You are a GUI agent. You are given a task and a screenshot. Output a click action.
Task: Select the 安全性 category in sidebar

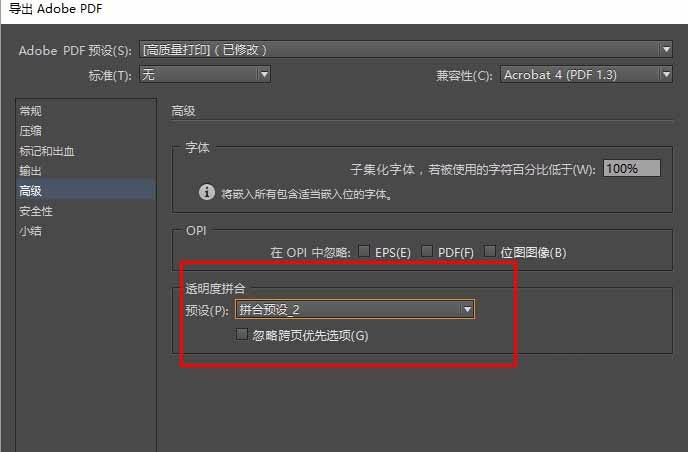click(86, 211)
